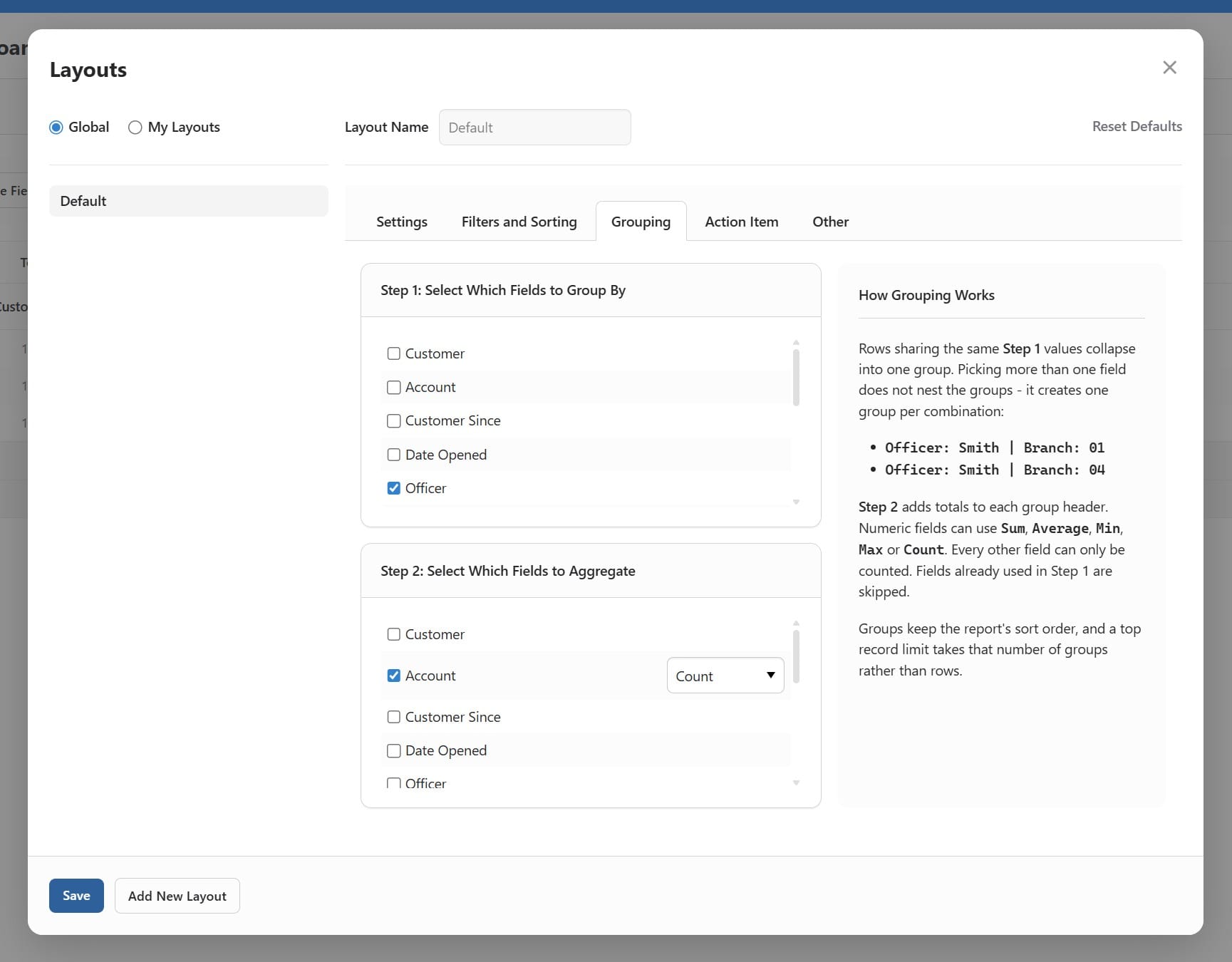This screenshot has height=962, width=1232.
Task: Go to the Action Item tab
Action: [x=741, y=222]
